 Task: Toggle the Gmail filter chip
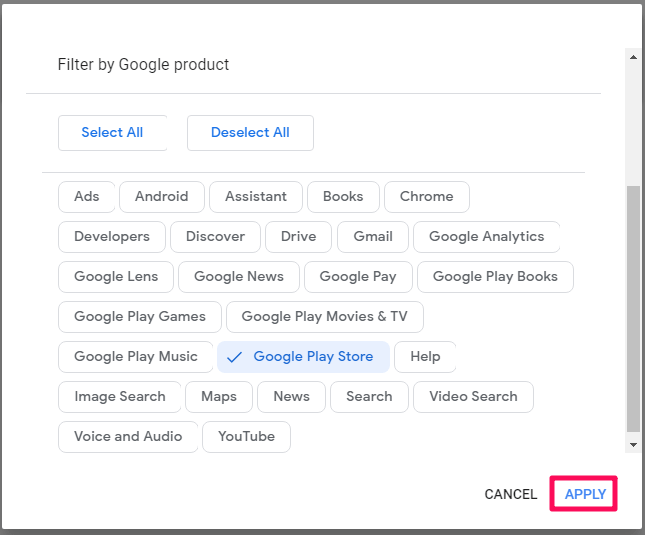tap(373, 236)
